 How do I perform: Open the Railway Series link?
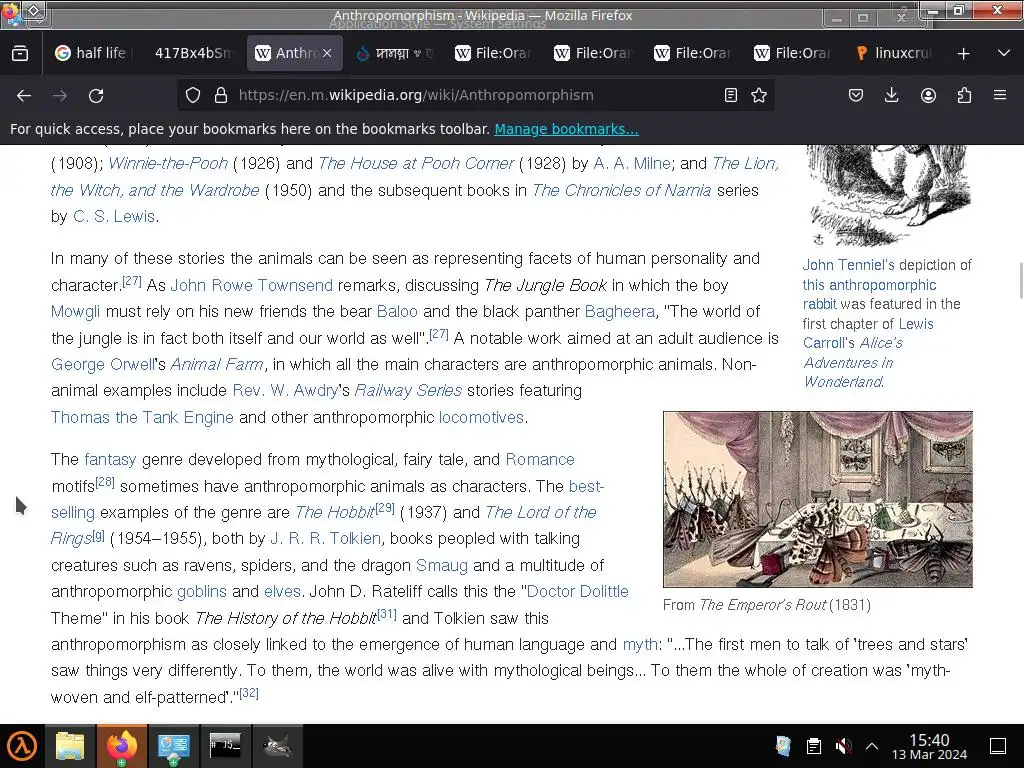pyautogui.click(x=408, y=391)
